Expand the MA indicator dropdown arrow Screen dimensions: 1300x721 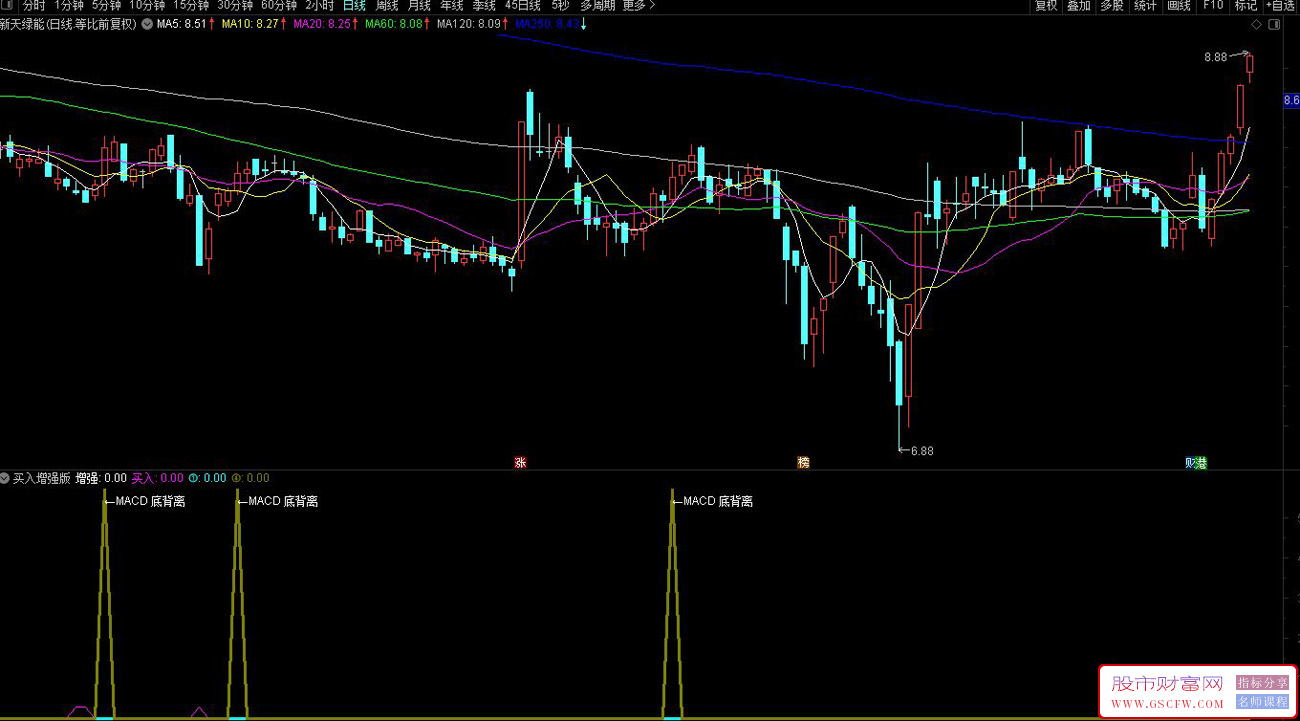click(147, 25)
